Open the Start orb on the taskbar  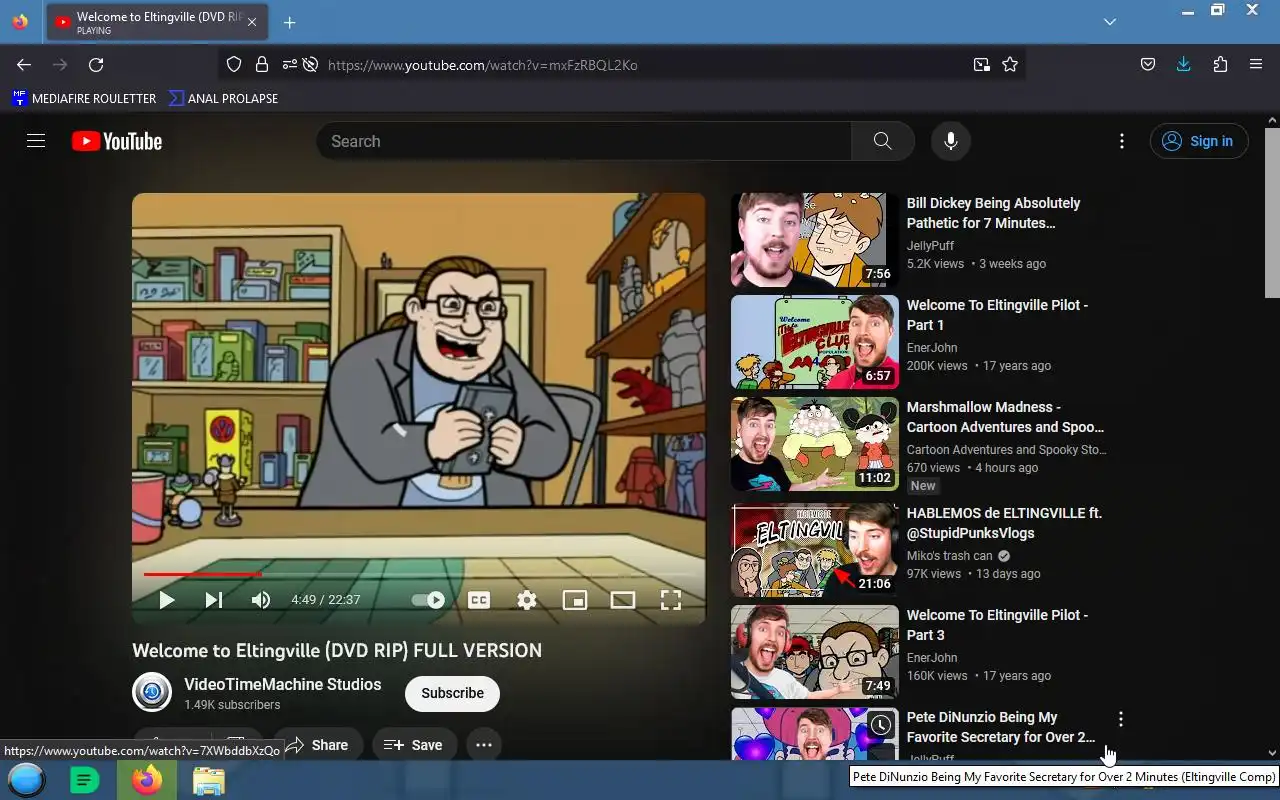(26, 780)
